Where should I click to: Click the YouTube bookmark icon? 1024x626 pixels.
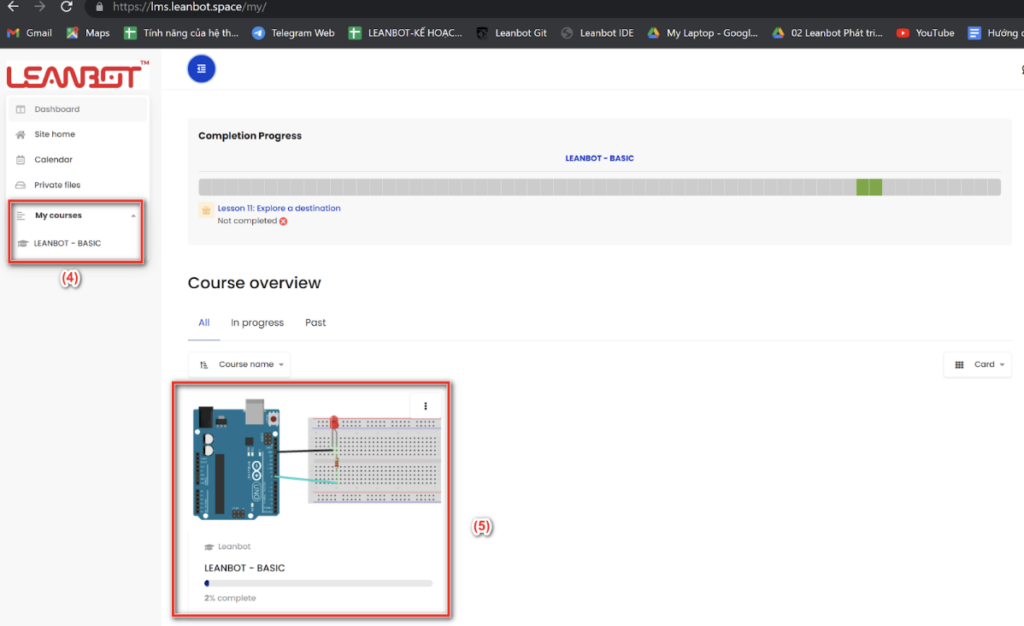point(904,32)
